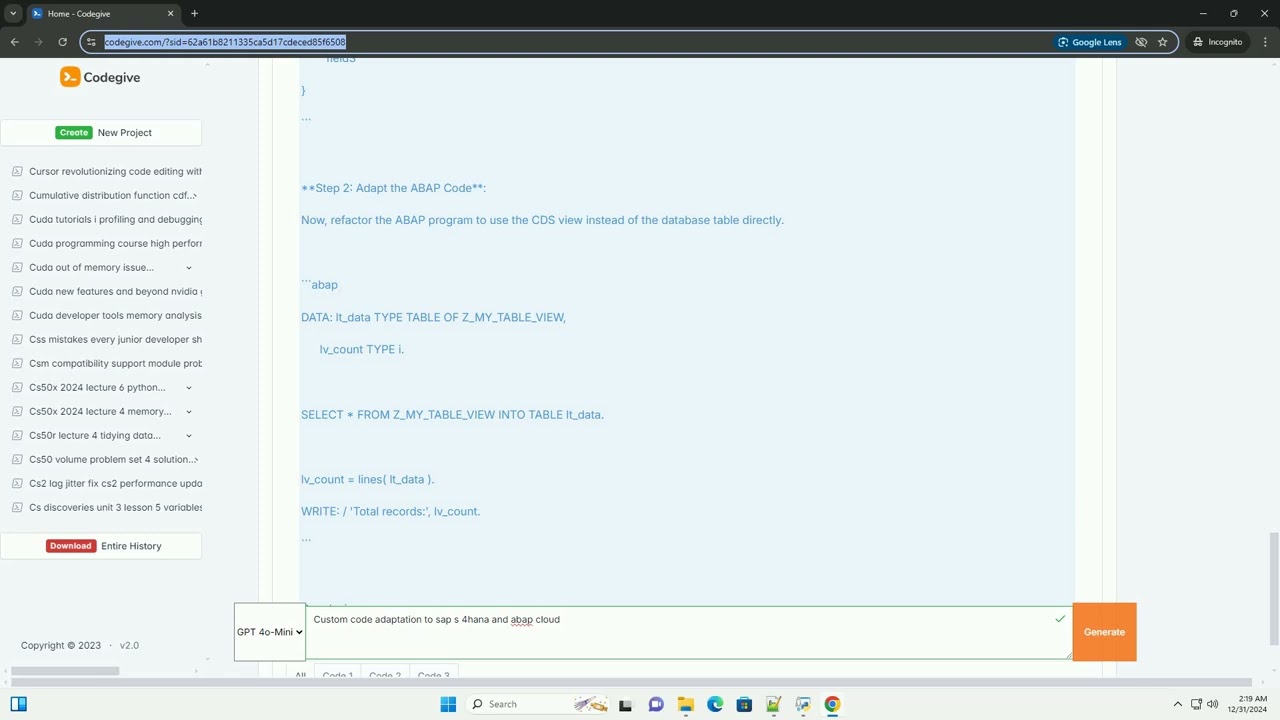Image resolution: width=1280 pixels, height=720 pixels.
Task: Open 'Css mistakes every junior developer' project
Action: click(115, 339)
